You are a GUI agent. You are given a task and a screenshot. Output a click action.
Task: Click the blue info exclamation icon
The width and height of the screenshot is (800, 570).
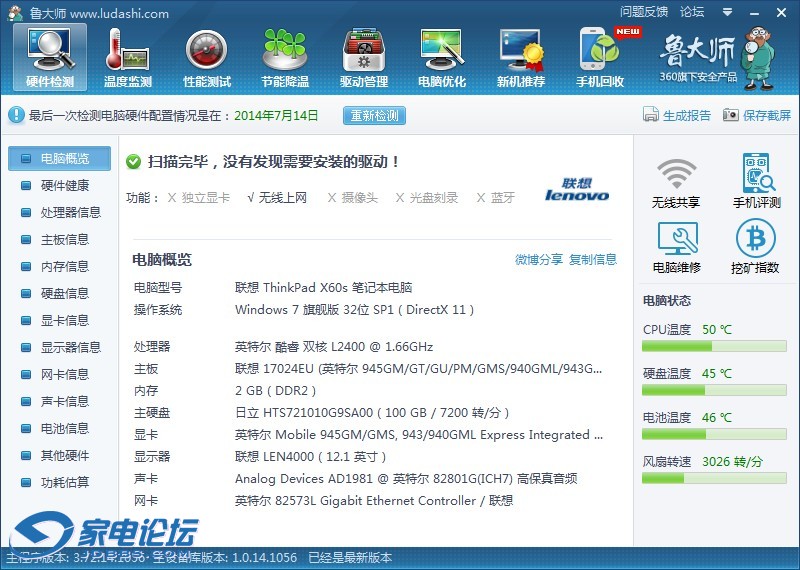click(x=16, y=115)
